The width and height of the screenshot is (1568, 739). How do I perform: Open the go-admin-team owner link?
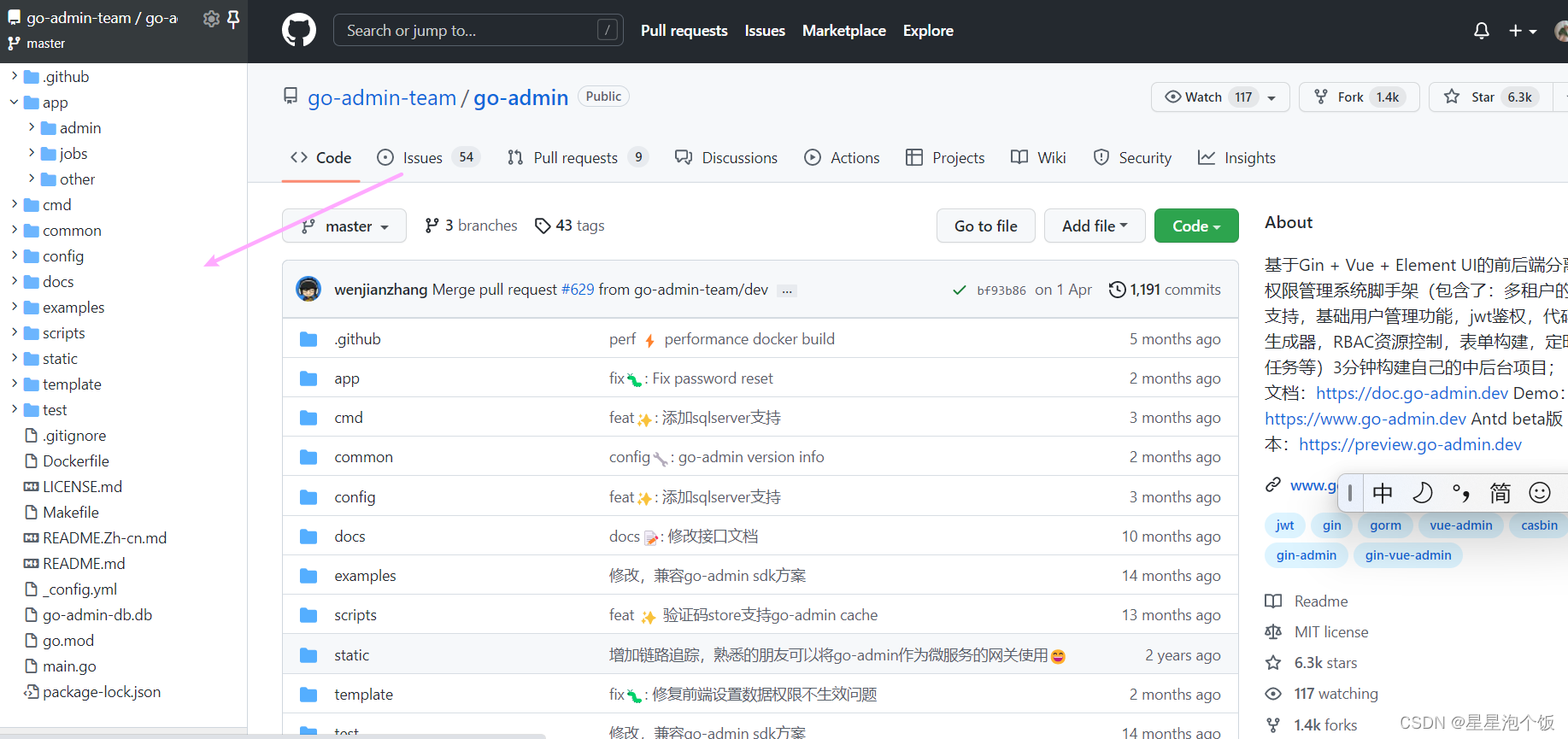click(382, 98)
